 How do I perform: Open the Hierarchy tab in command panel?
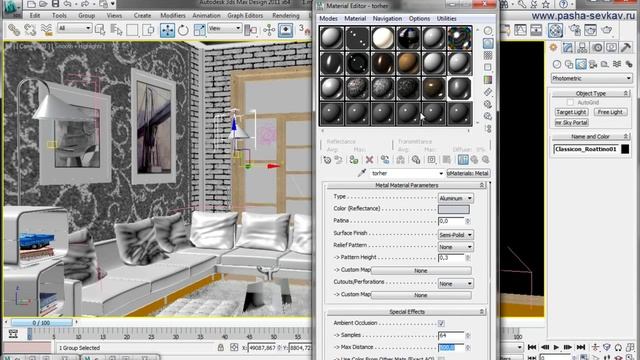pos(582,47)
